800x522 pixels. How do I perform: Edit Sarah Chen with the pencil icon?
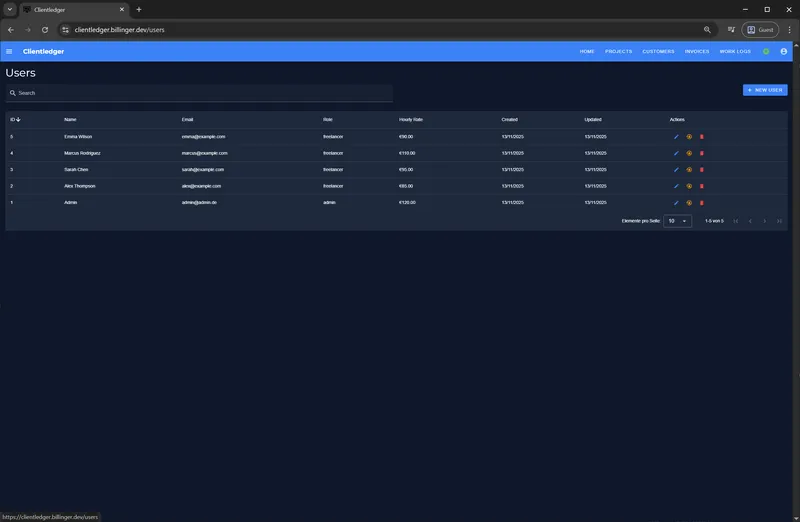(x=676, y=169)
